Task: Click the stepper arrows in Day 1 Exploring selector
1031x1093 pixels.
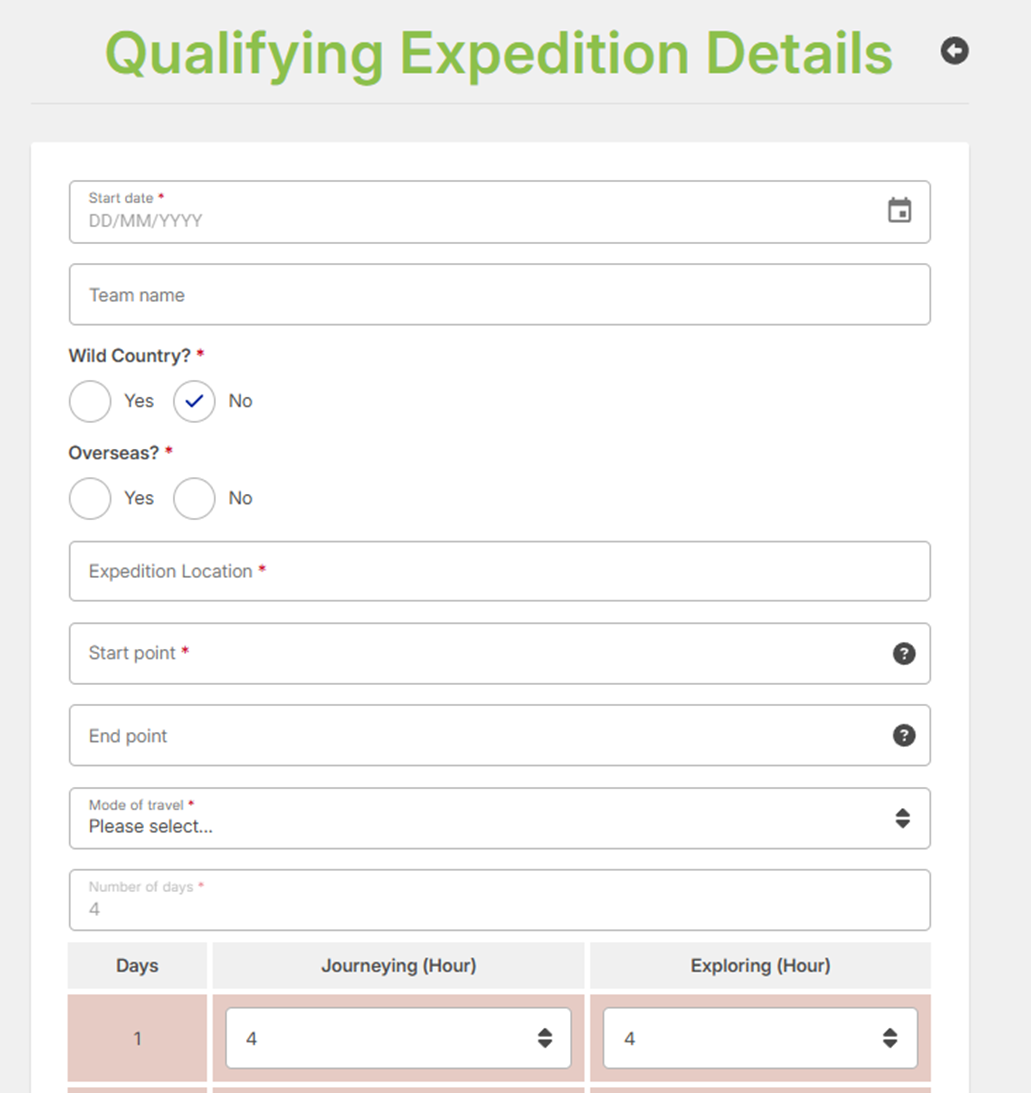Action: 889,1038
